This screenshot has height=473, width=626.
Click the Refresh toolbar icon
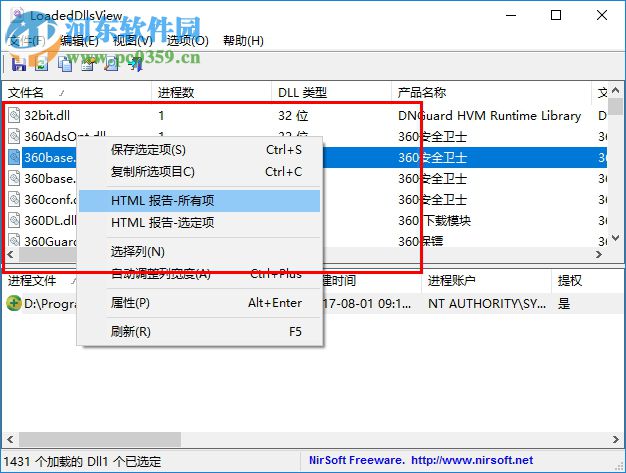click(42, 64)
